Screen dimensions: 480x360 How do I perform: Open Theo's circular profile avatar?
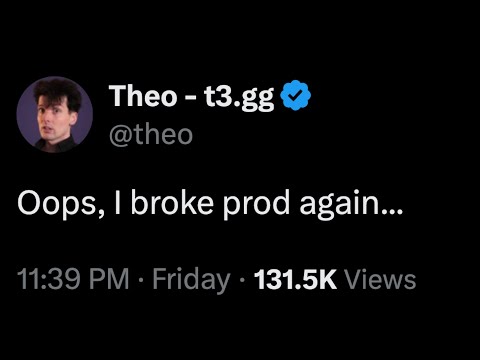pyautogui.click(x=55, y=114)
